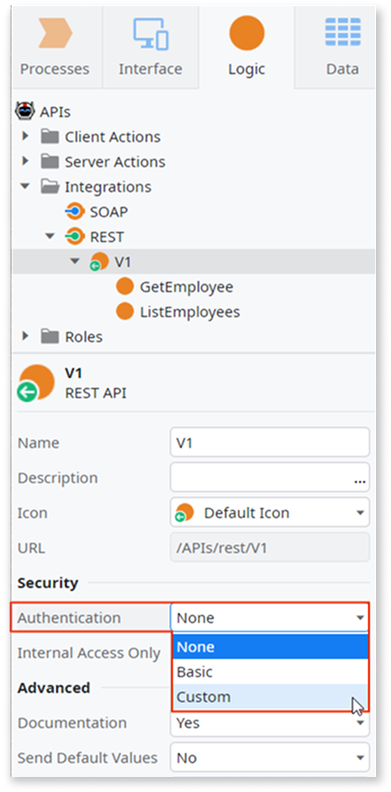Click the V1 REST API tree icon
The image size is (391, 792).
tap(99, 262)
